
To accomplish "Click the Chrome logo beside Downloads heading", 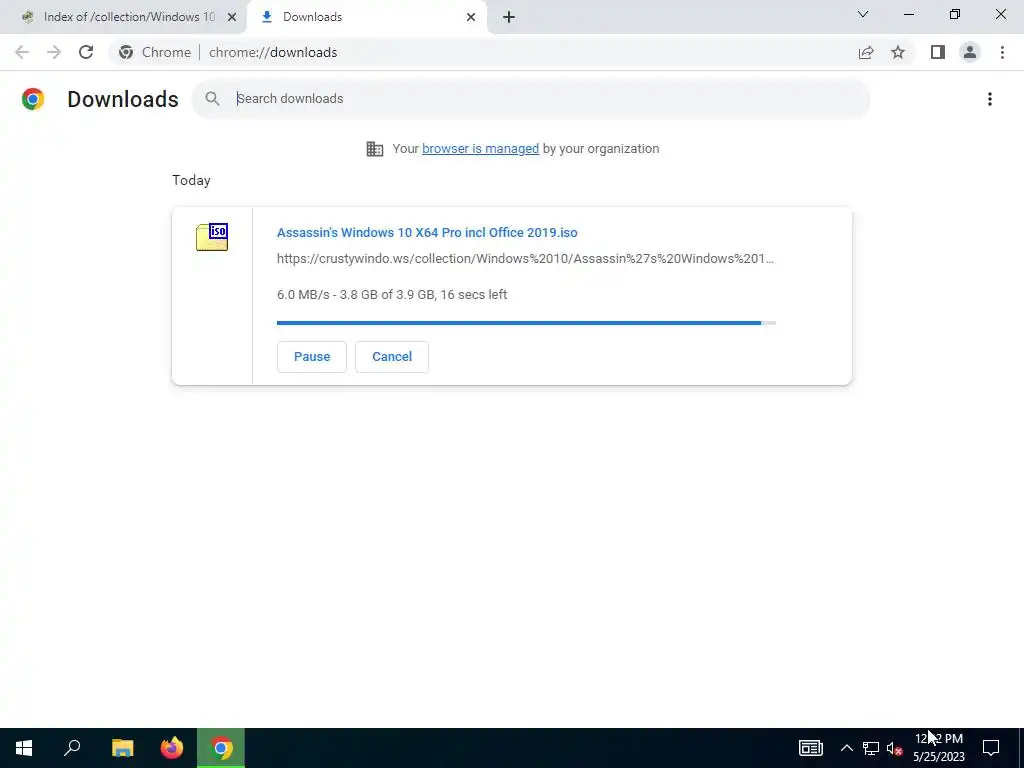I will click(x=33, y=99).
